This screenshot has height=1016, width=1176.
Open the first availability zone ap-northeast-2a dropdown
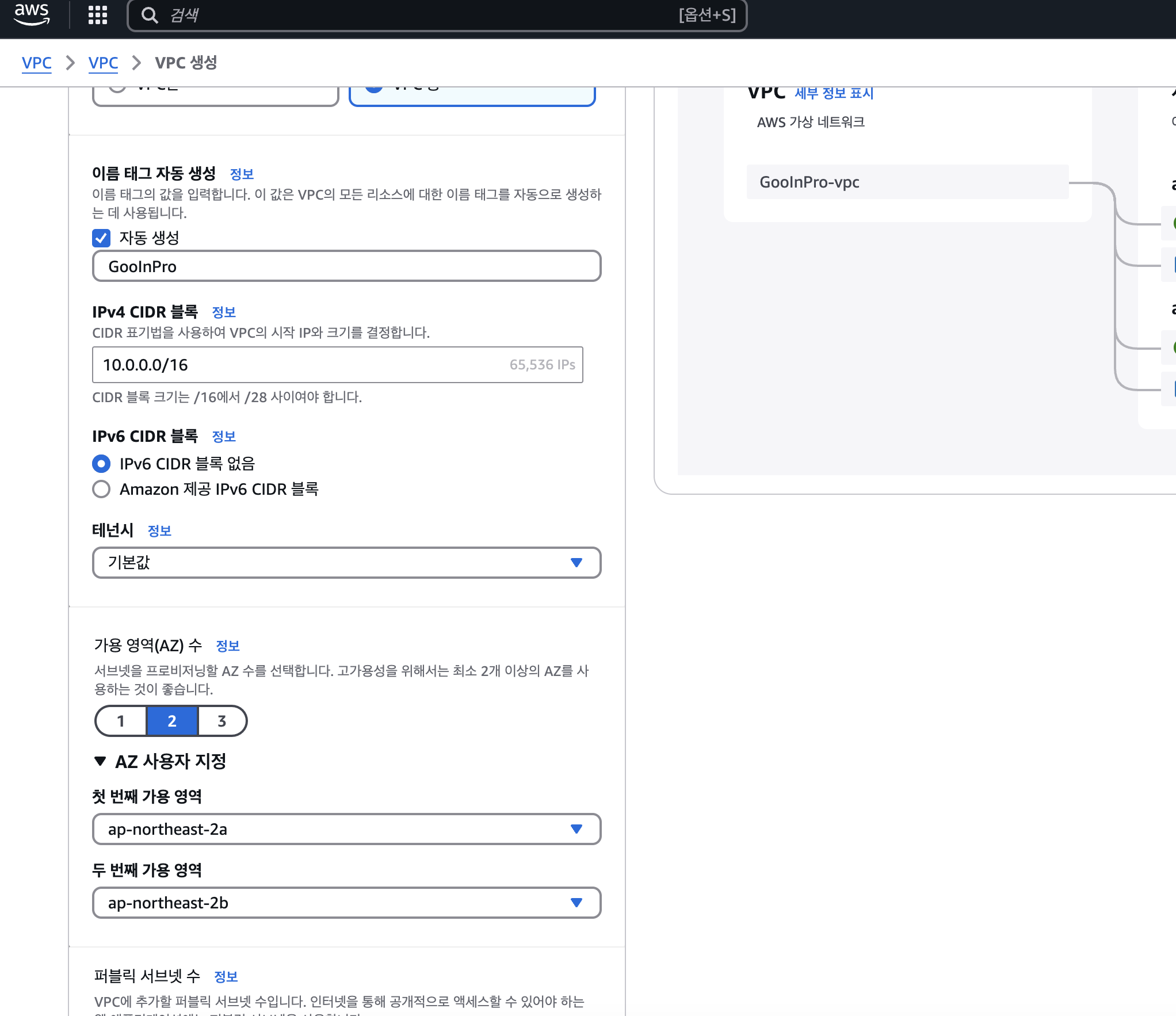(x=346, y=829)
